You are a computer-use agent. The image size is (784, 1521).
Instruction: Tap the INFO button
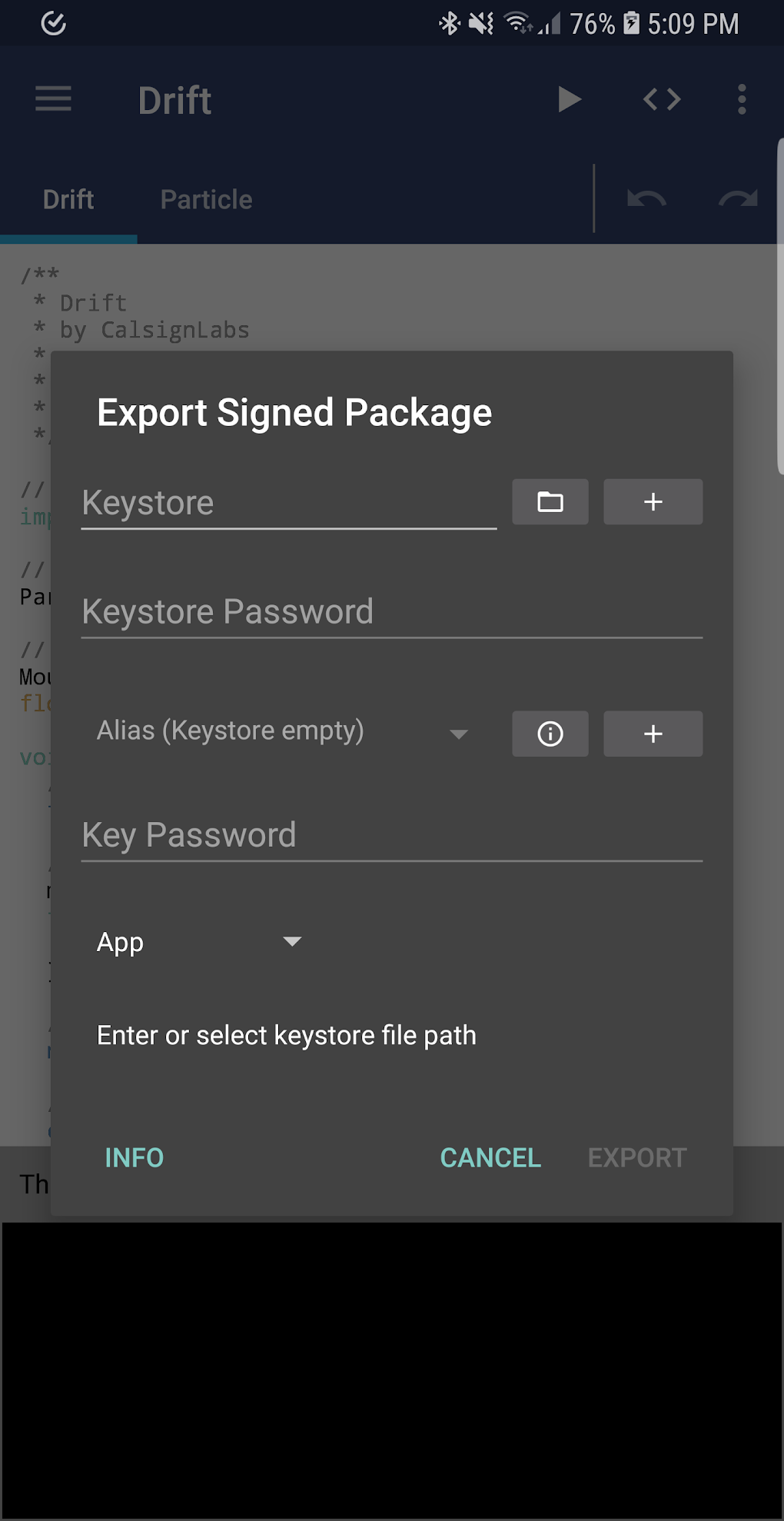pyautogui.click(x=135, y=1157)
